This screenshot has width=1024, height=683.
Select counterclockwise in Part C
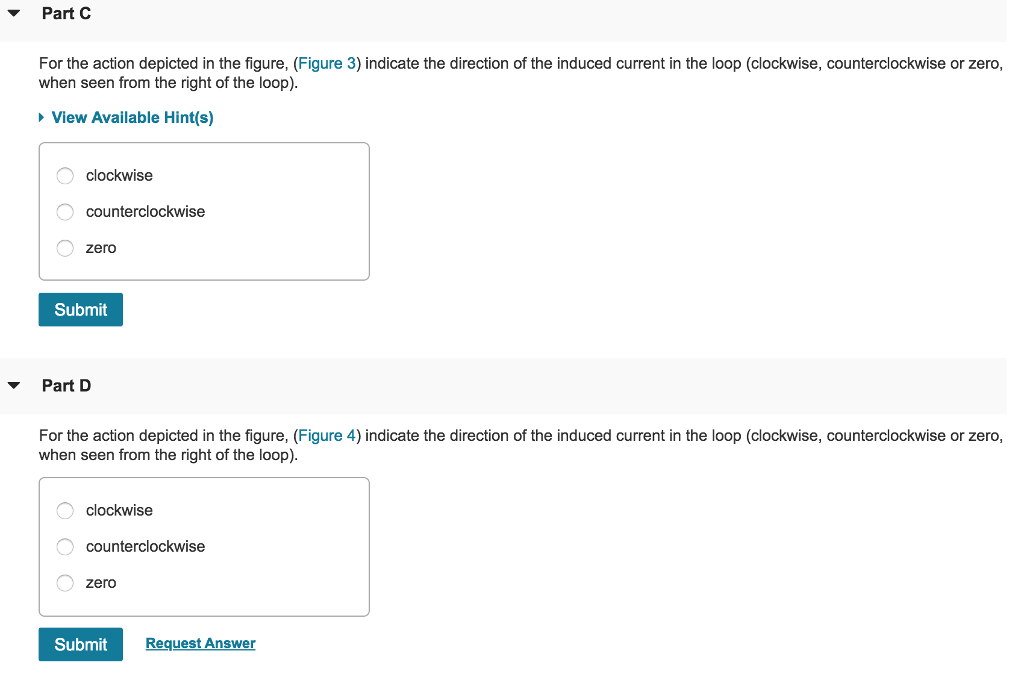click(65, 211)
